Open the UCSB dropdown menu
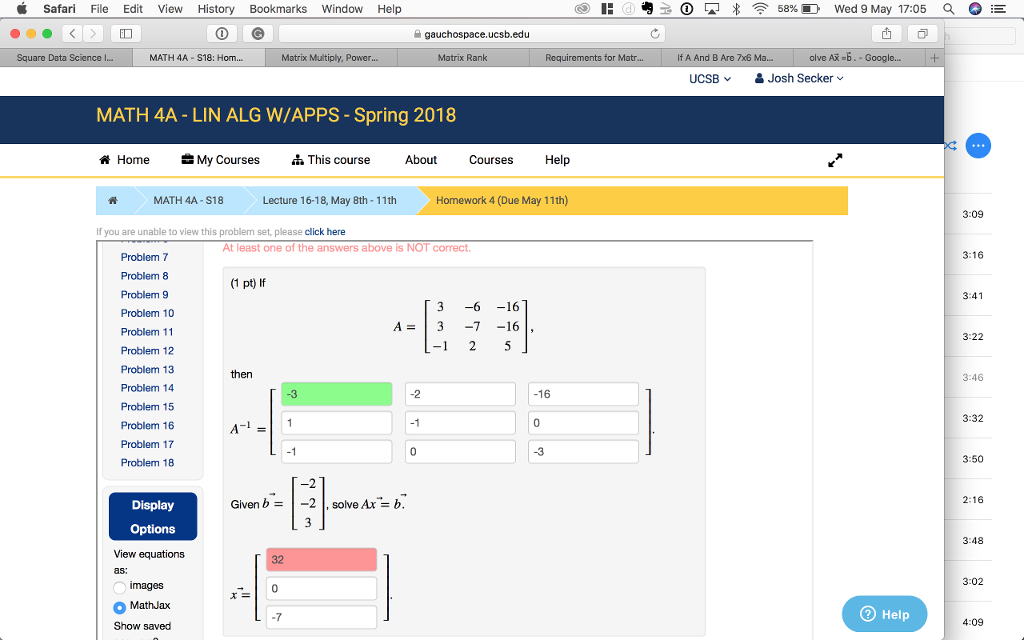The width and height of the screenshot is (1024, 640). (709, 78)
